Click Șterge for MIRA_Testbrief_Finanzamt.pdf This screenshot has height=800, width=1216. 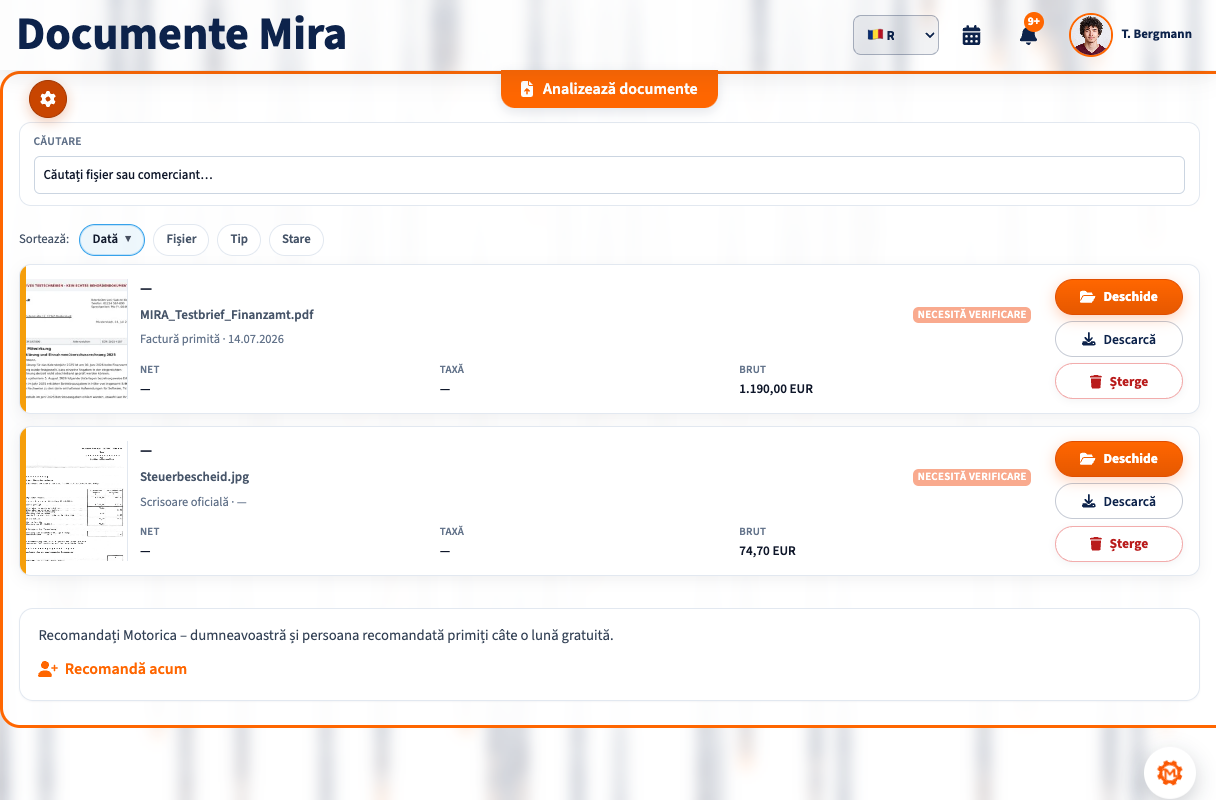(x=1119, y=382)
